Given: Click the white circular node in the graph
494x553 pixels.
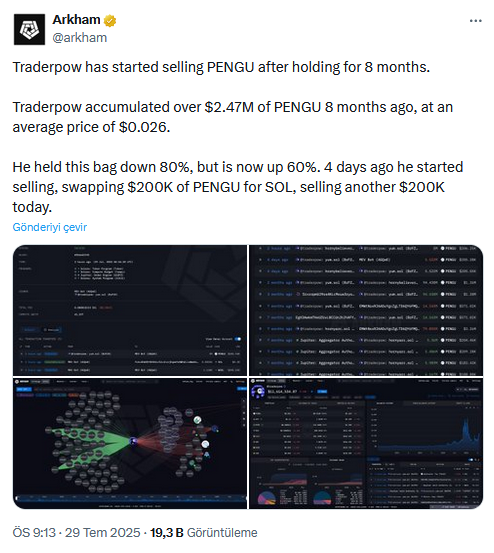Looking at the screenshot, I should (205, 444).
